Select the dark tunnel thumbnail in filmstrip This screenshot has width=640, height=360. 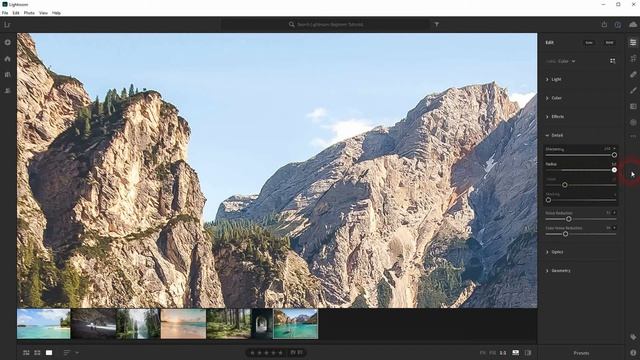[x=262, y=324]
